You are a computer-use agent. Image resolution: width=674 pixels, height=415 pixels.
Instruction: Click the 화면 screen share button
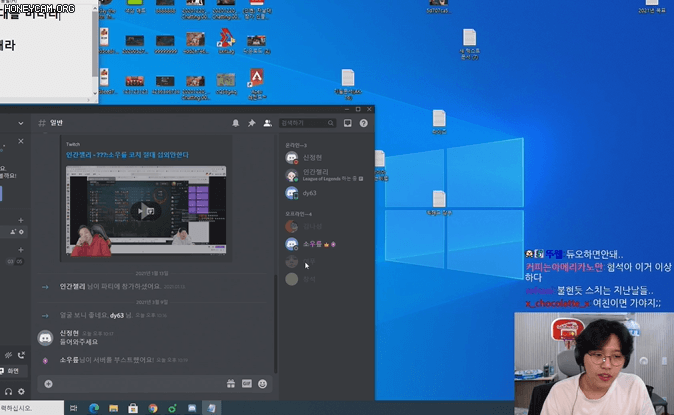point(12,371)
